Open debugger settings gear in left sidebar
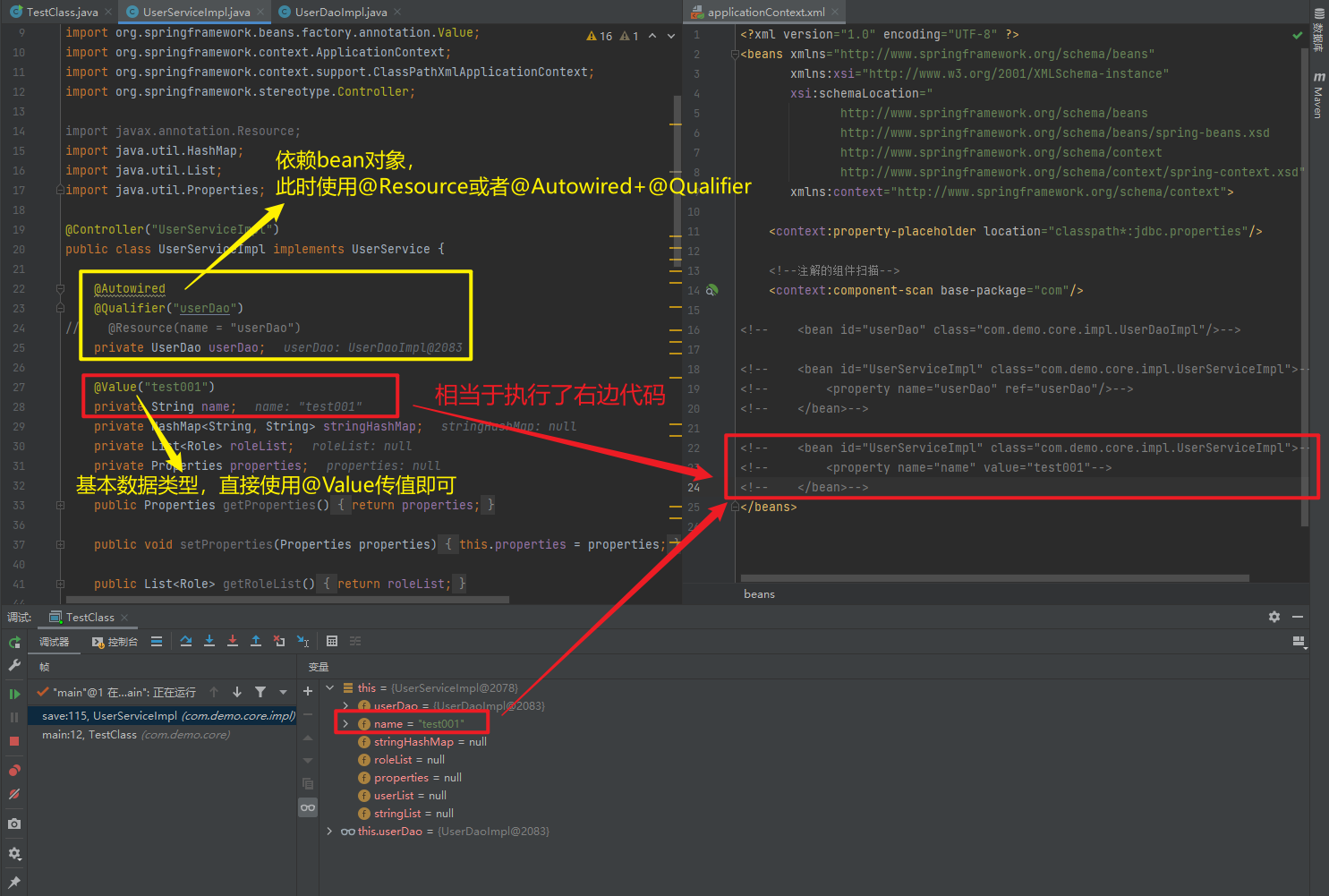1329x896 pixels. point(14,854)
